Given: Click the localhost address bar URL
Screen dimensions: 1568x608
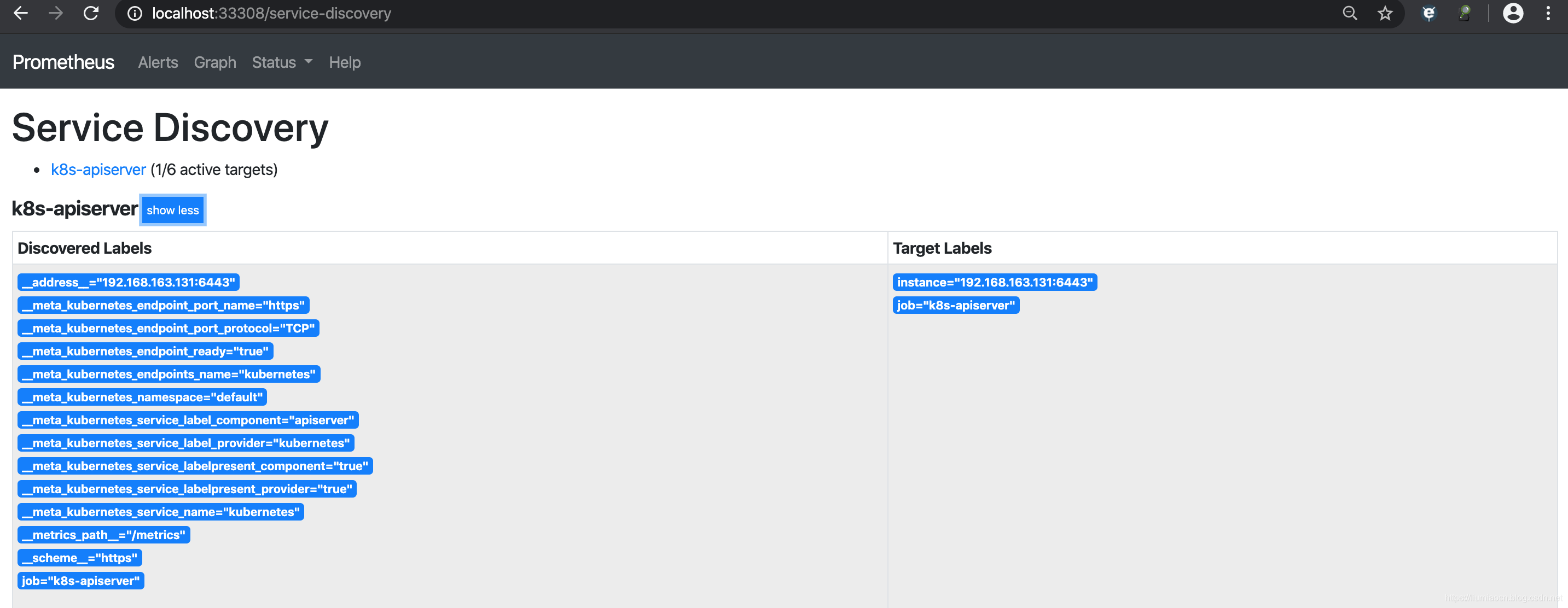Looking at the screenshot, I should tap(271, 13).
